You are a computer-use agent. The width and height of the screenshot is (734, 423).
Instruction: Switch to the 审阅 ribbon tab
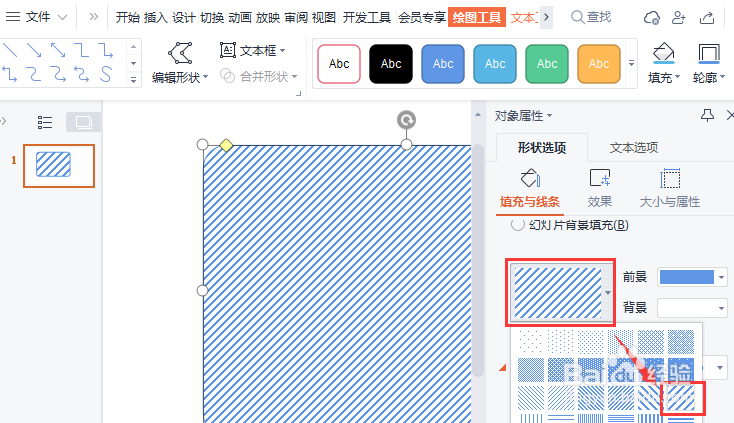296,18
